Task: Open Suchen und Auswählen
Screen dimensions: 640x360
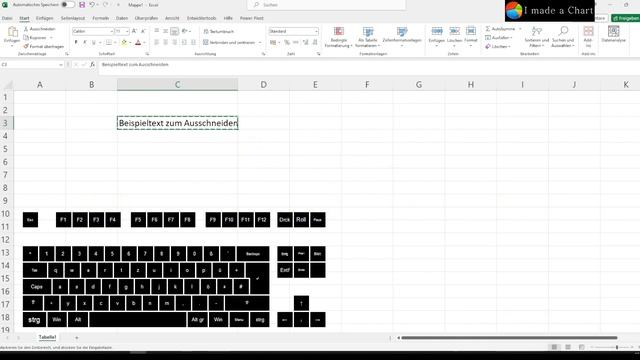Action: [x=563, y=37]
